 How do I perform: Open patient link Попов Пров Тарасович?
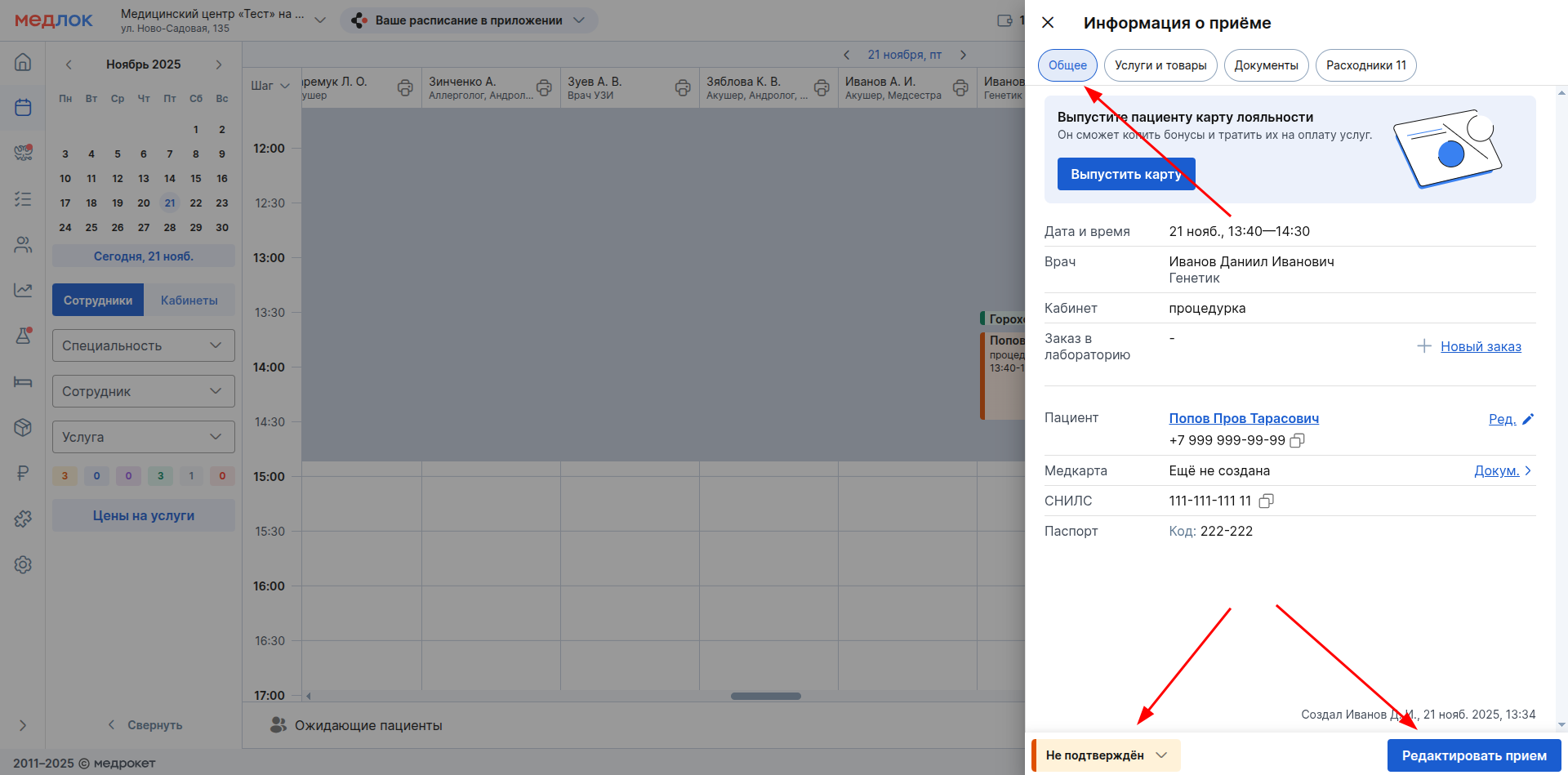click(x=1243, y=418)
